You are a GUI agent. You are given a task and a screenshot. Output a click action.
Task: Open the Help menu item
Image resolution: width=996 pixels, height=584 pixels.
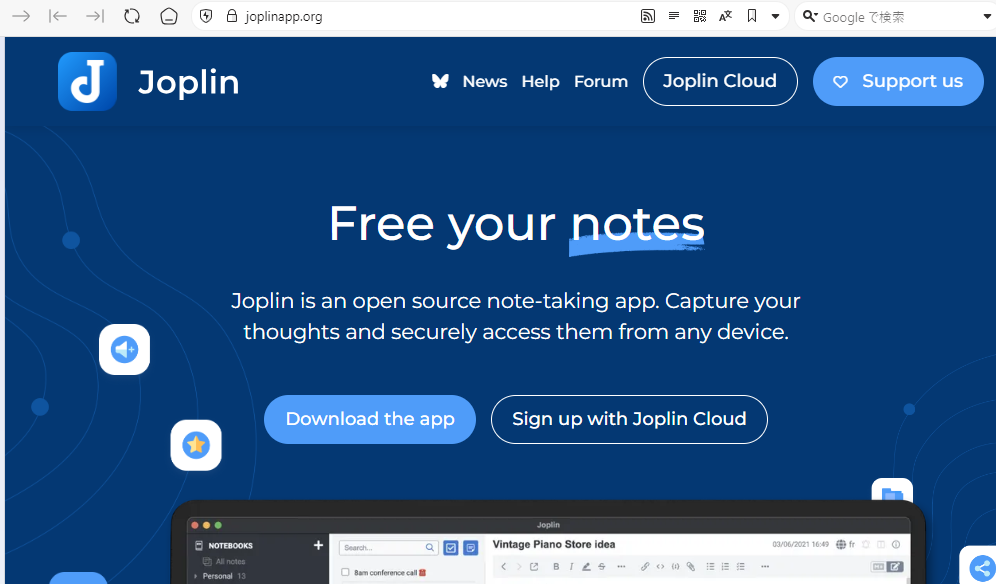pos(541,81)
